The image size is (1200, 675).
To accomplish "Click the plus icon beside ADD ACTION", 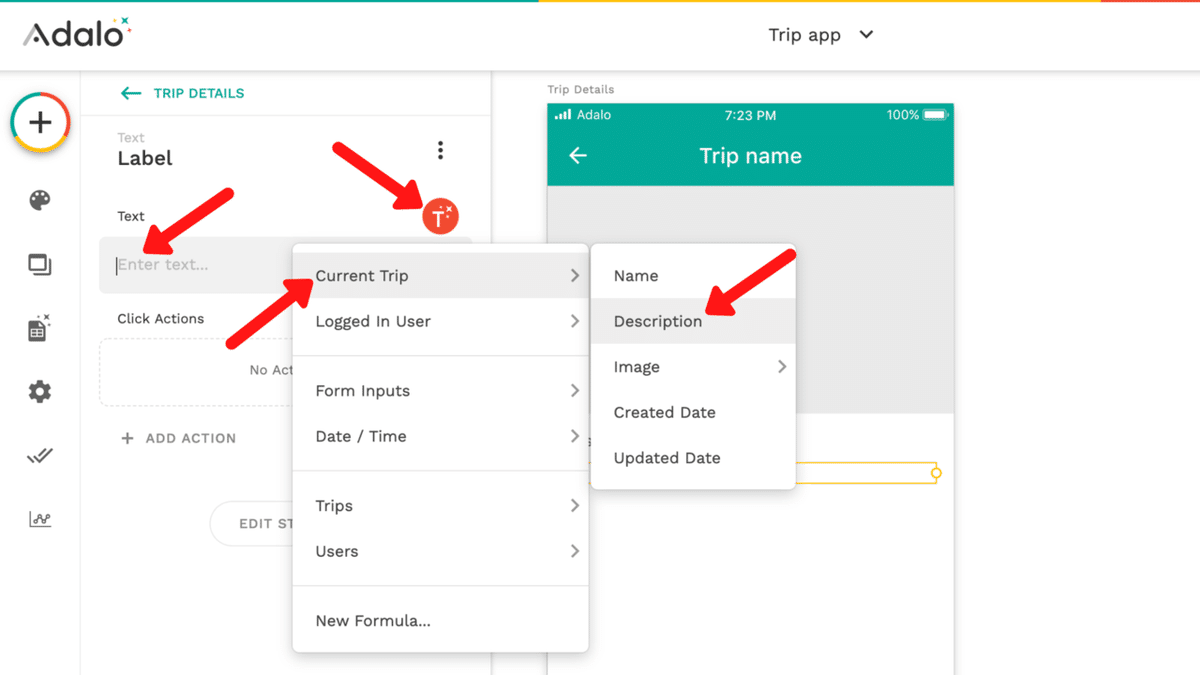I will coord(127,438).
